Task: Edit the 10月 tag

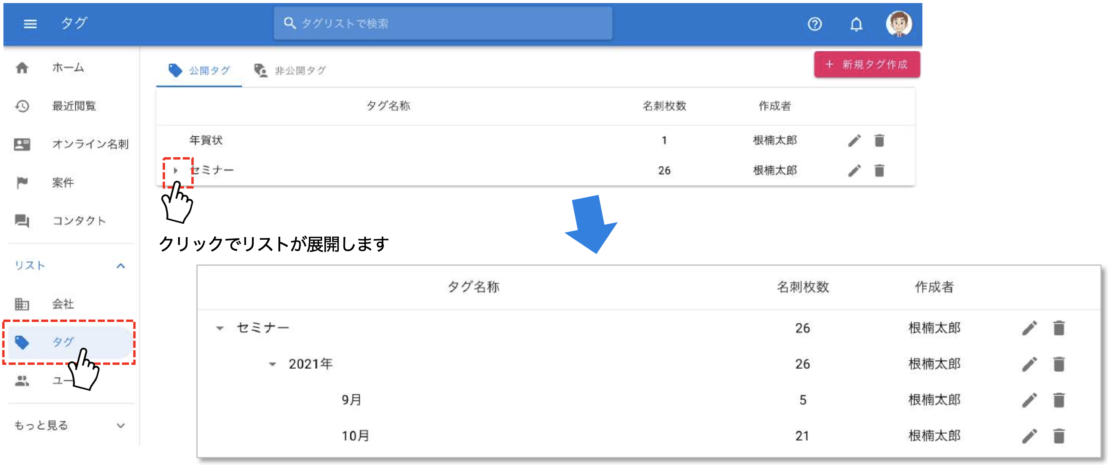Action: pyautogui.click(x=1030, y=436)
